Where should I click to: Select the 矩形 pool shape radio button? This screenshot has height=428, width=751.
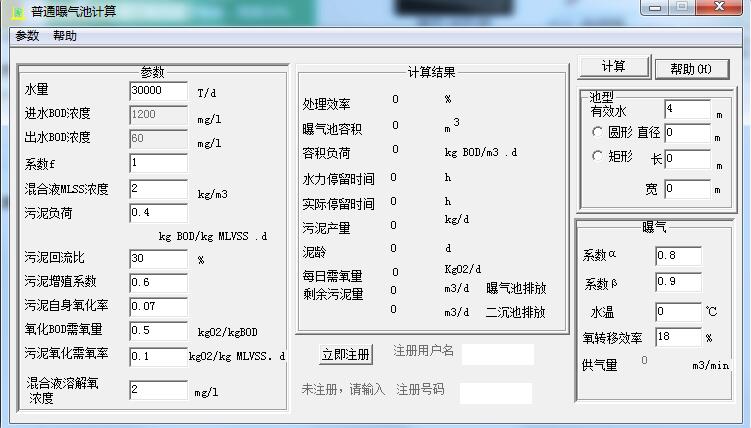pos(597,156)
